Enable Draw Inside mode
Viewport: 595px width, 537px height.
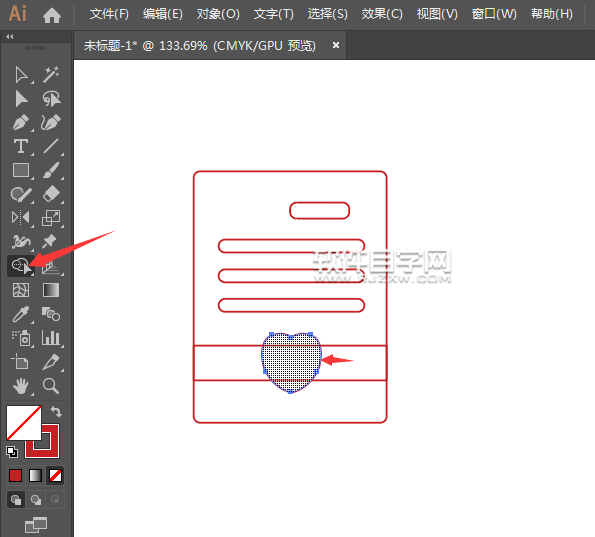55,500
